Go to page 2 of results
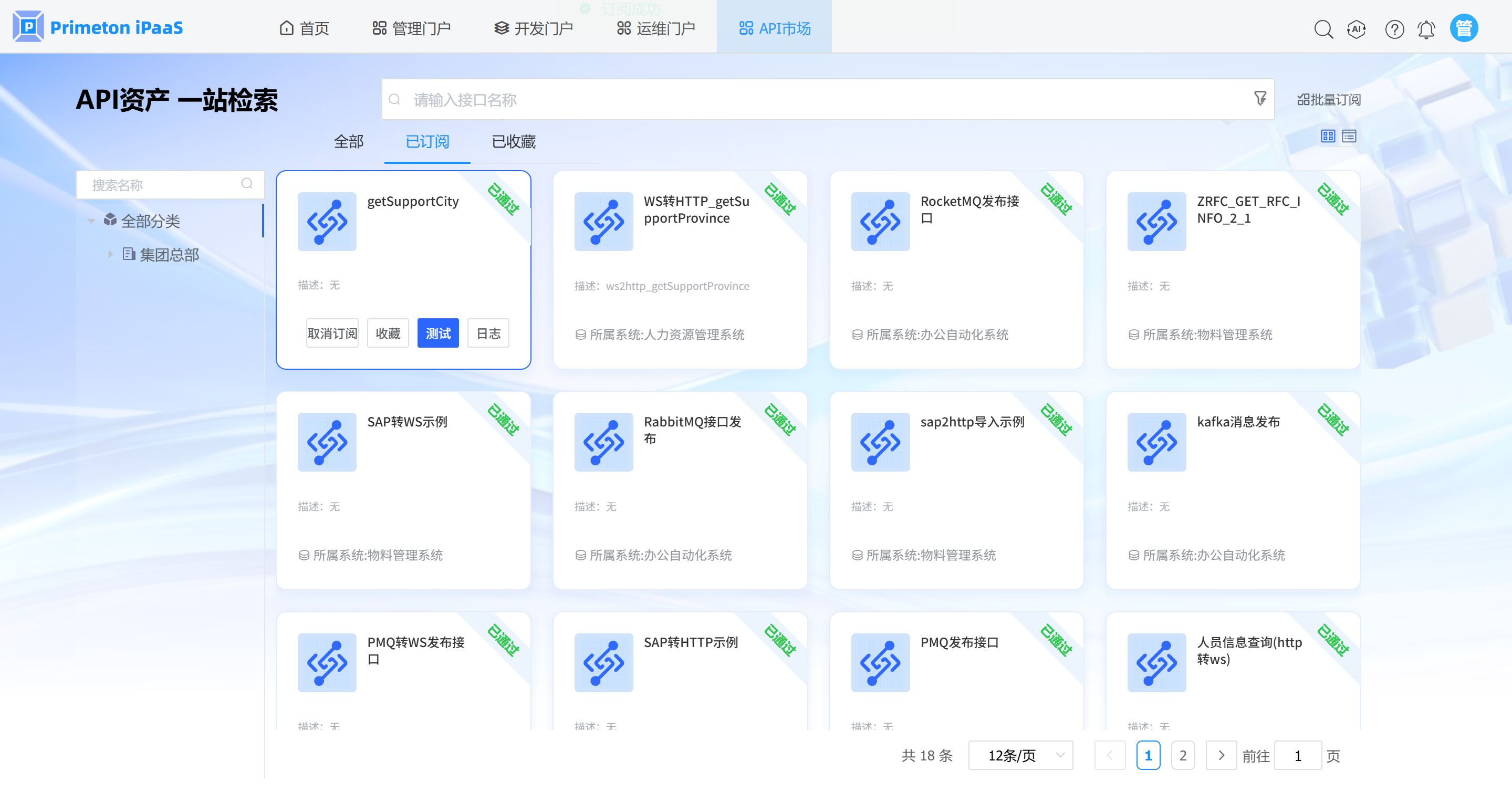The height and width of the screenshot is (803, 1512). pyautogui.click(x=1182, y=755)
